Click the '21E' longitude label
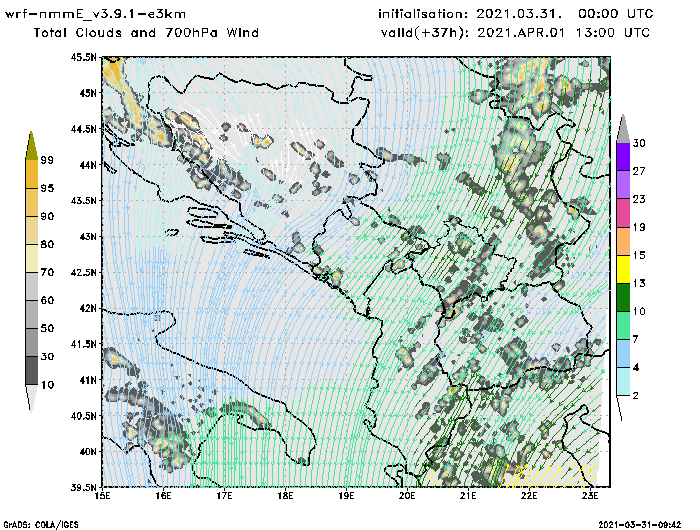Viewport: 700px width, 530px height. pyautogui.click(x=468, y=496)
